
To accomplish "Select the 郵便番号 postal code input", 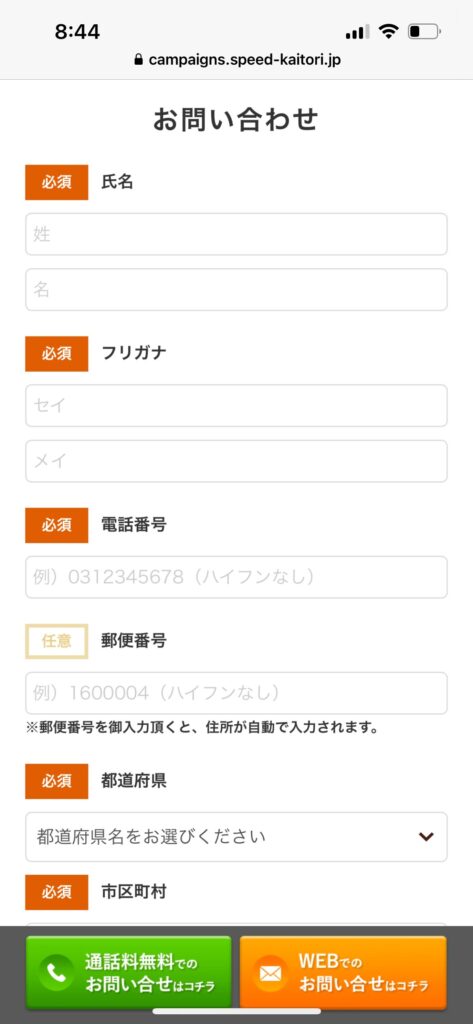I will [236, 693].
